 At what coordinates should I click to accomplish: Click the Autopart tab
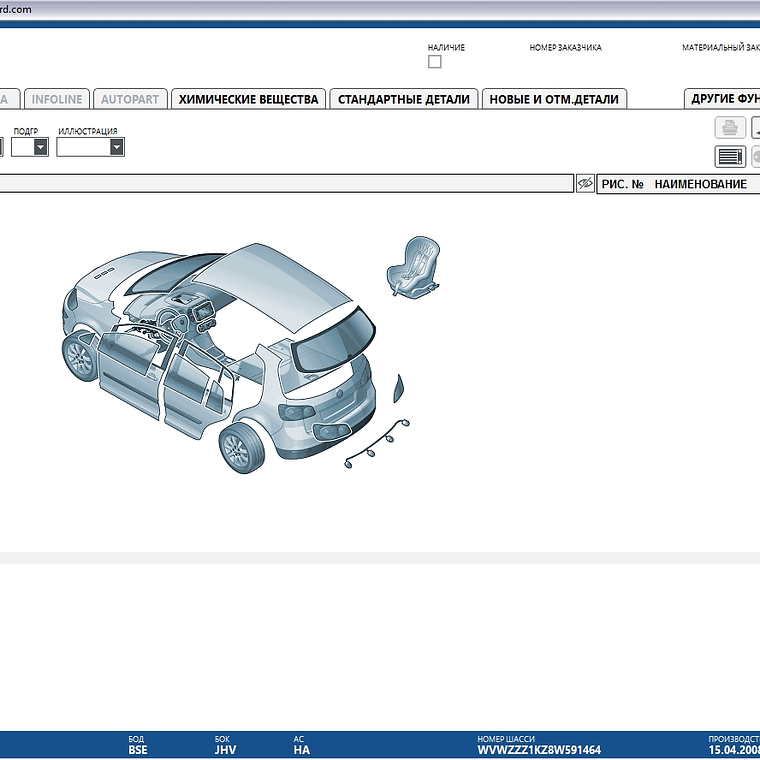[130, 99]
